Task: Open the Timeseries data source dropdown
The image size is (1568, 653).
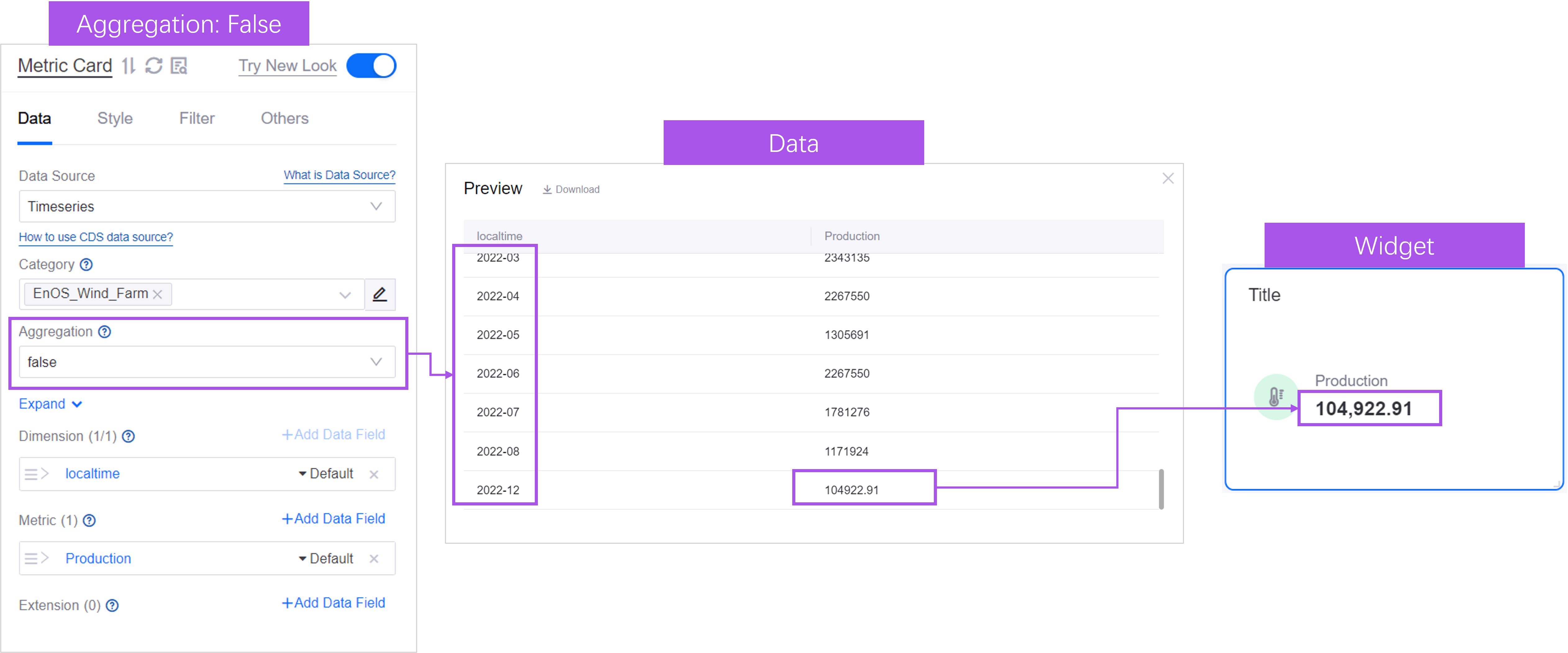Action: click(x=207, y=207)
